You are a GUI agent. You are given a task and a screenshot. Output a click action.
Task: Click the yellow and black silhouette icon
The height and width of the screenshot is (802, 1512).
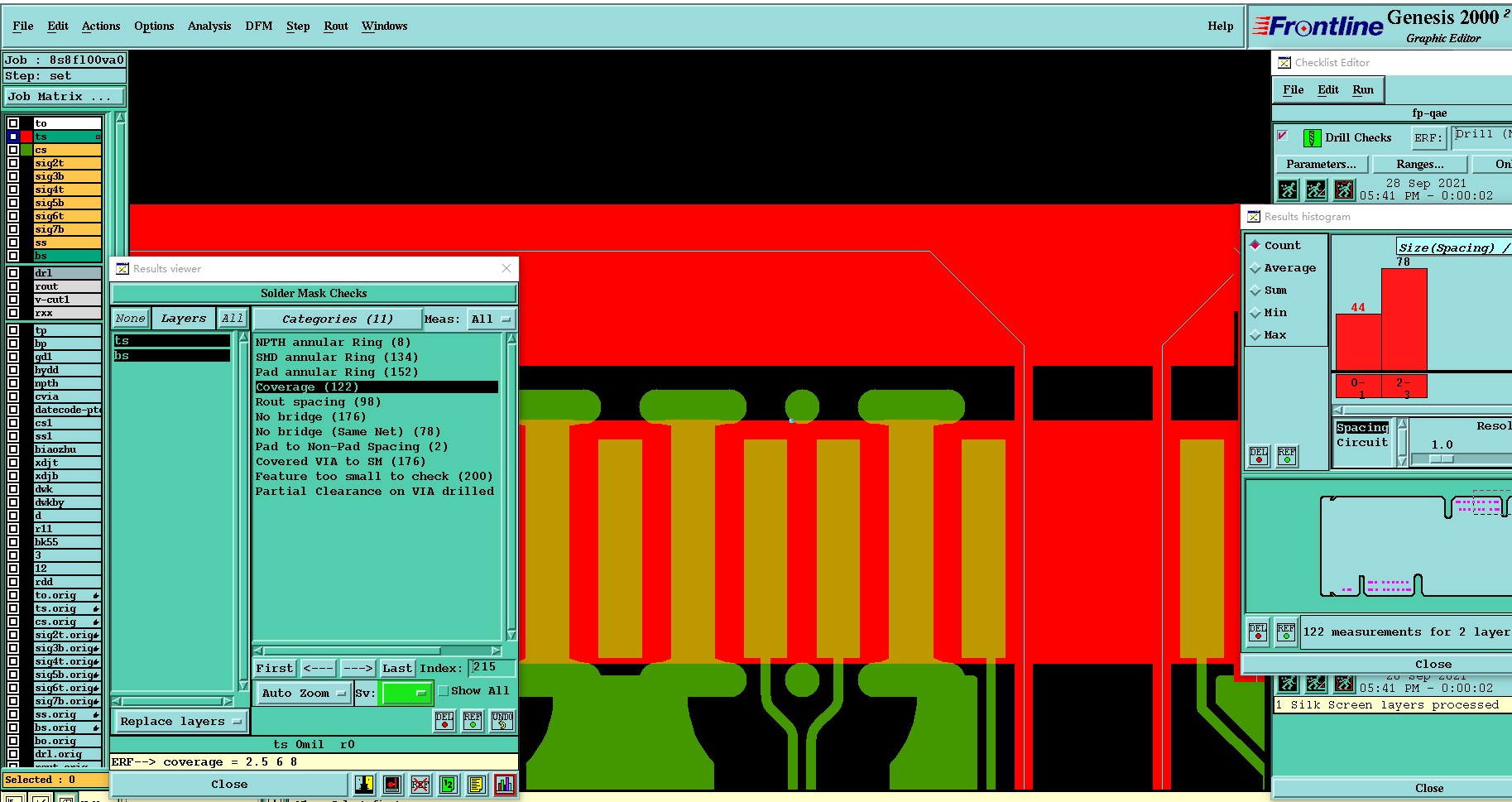(x=364, y=784)
